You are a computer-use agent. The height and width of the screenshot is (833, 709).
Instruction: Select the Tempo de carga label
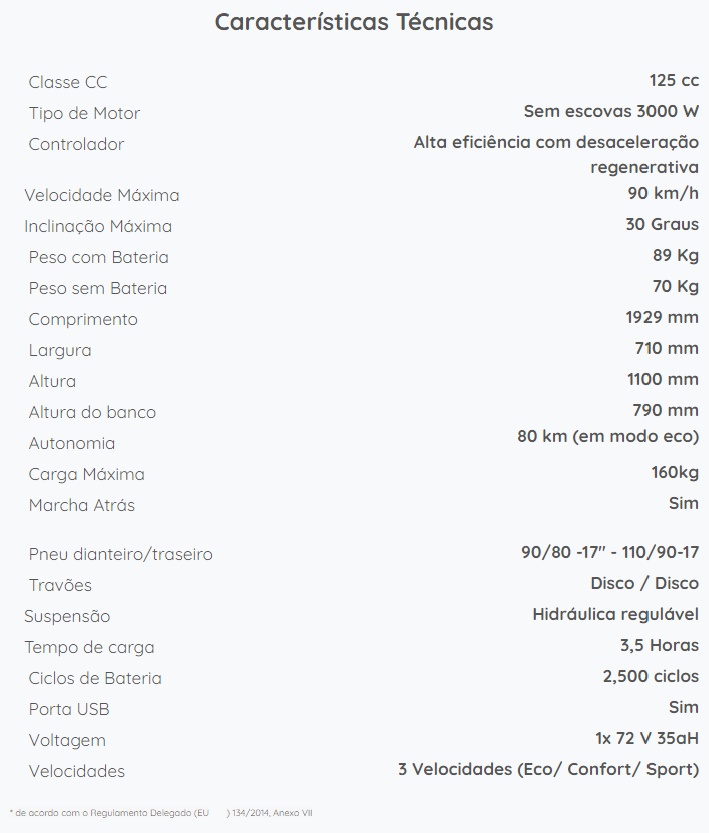click(x=89, y=648)
